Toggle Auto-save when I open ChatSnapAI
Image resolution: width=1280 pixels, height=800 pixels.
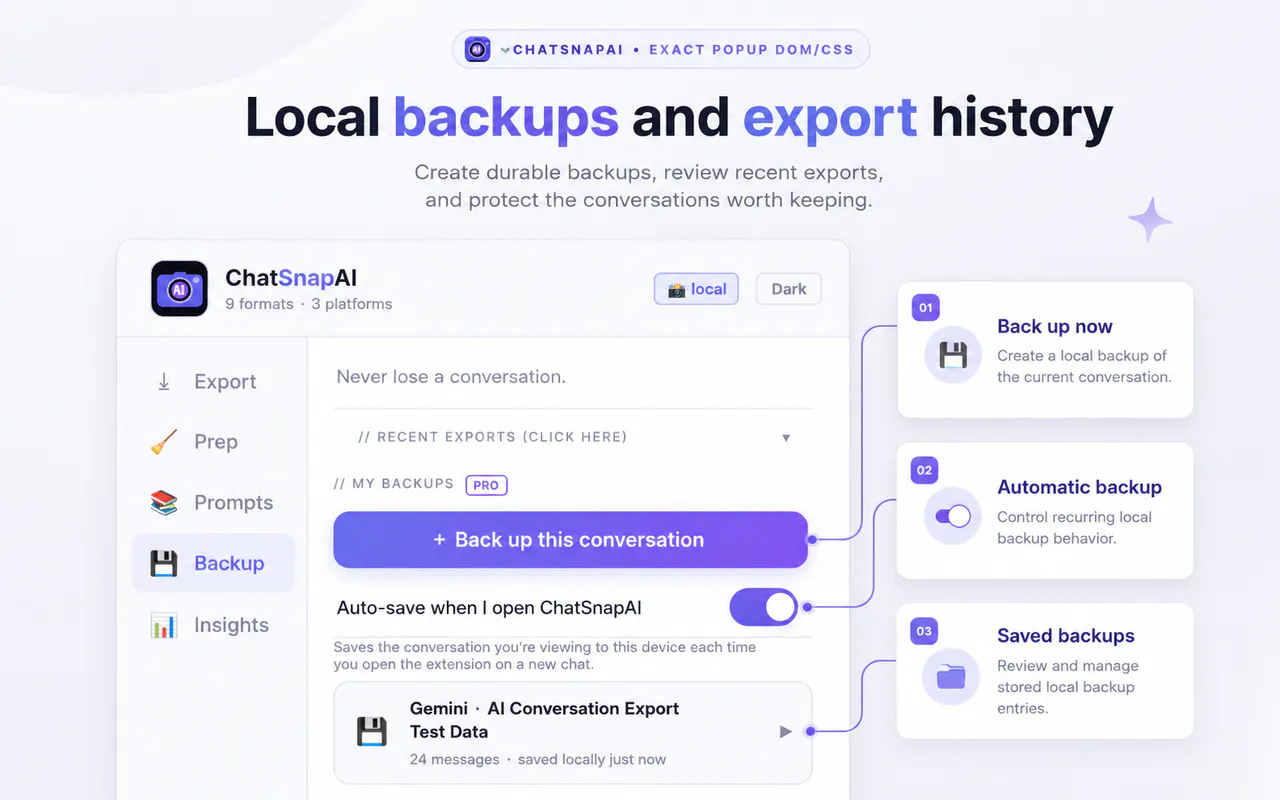tap(764, 607)
